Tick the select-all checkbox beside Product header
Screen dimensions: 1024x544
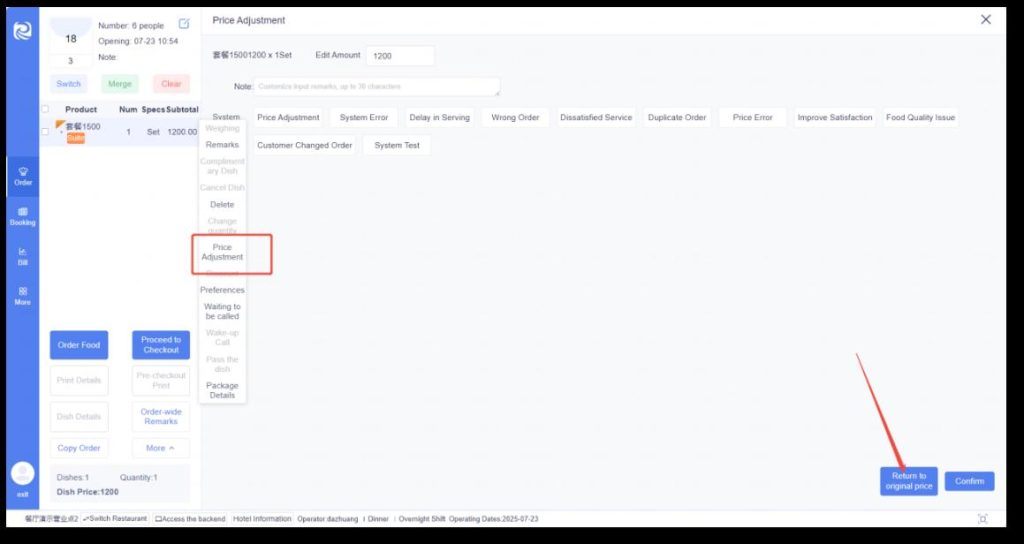(x=45, y=109)
